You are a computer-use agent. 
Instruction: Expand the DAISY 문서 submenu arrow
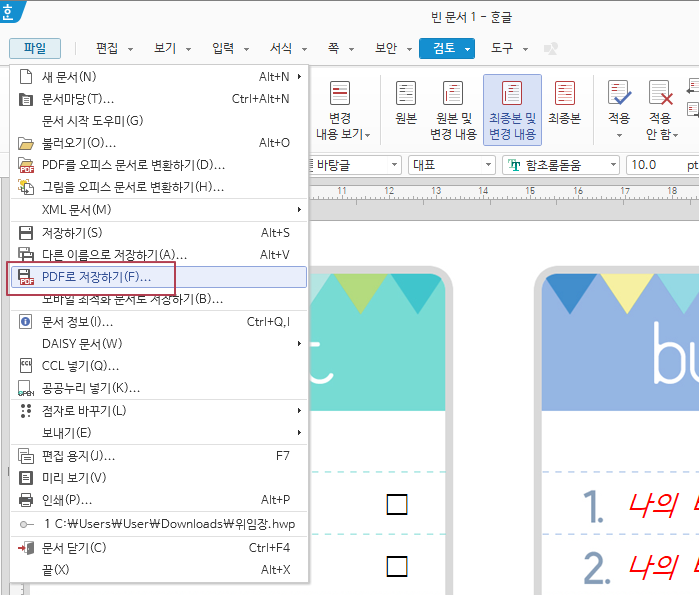[300, 343]
